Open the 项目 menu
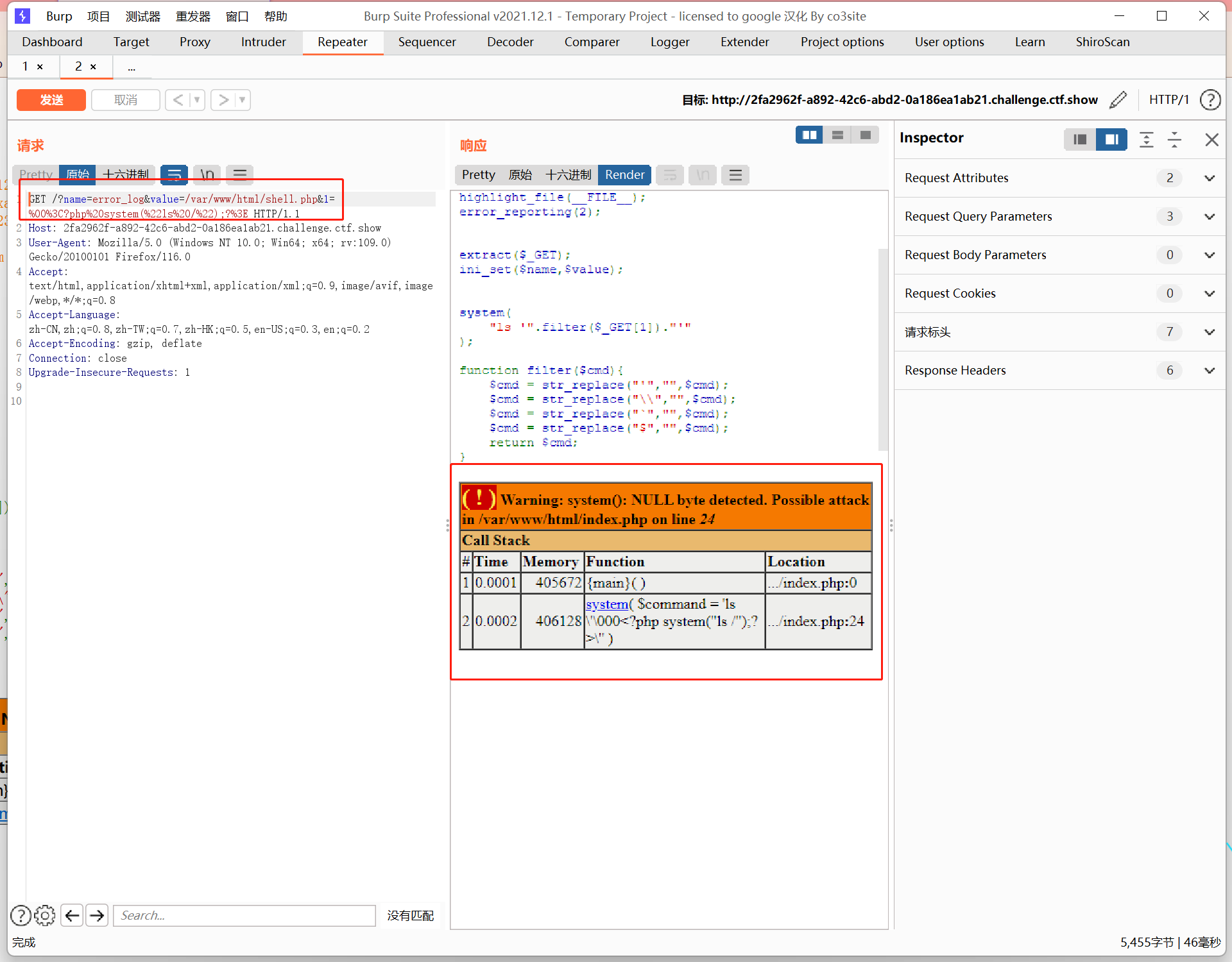Screen dimensions: 1232x962 (x=99, y=16)
